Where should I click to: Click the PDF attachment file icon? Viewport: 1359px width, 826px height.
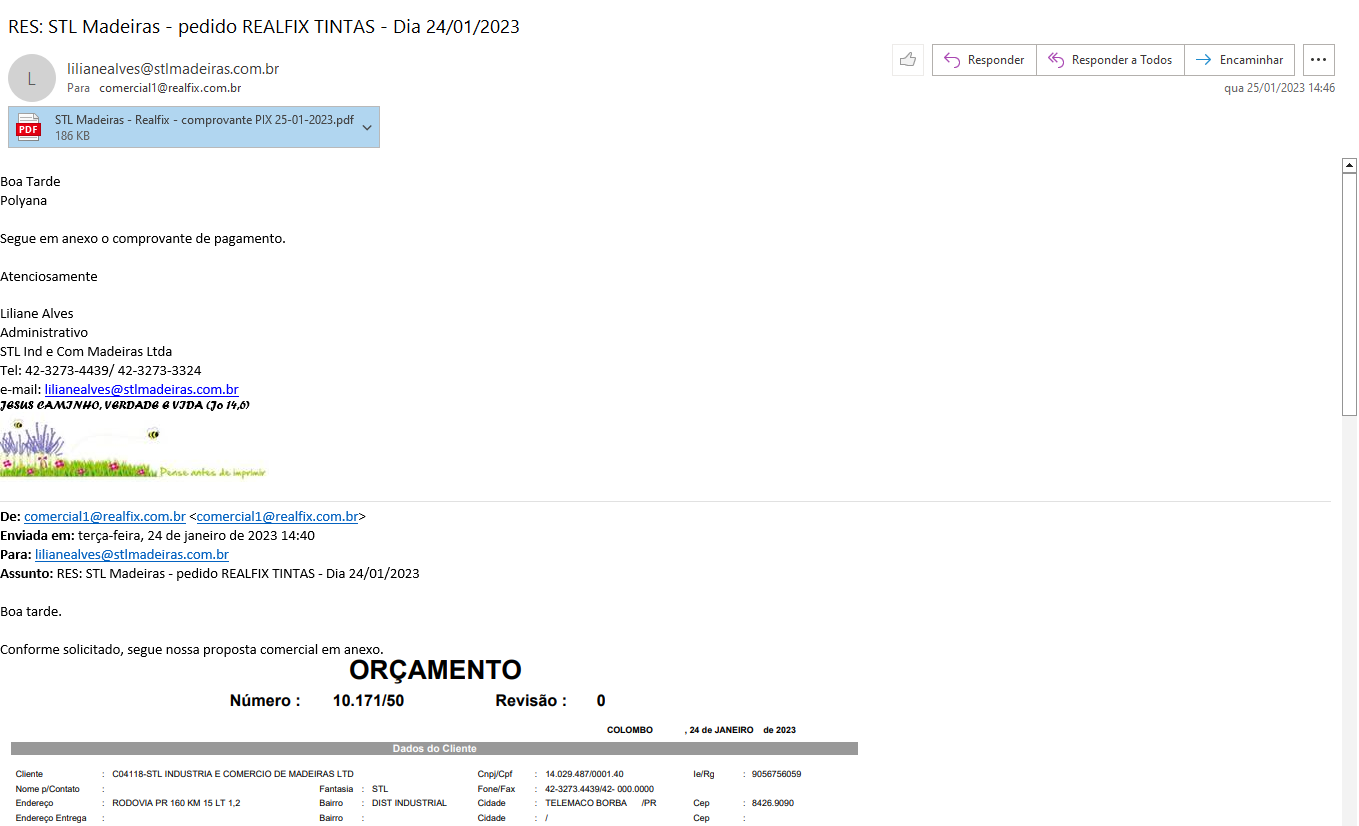[x=29, y=127]
